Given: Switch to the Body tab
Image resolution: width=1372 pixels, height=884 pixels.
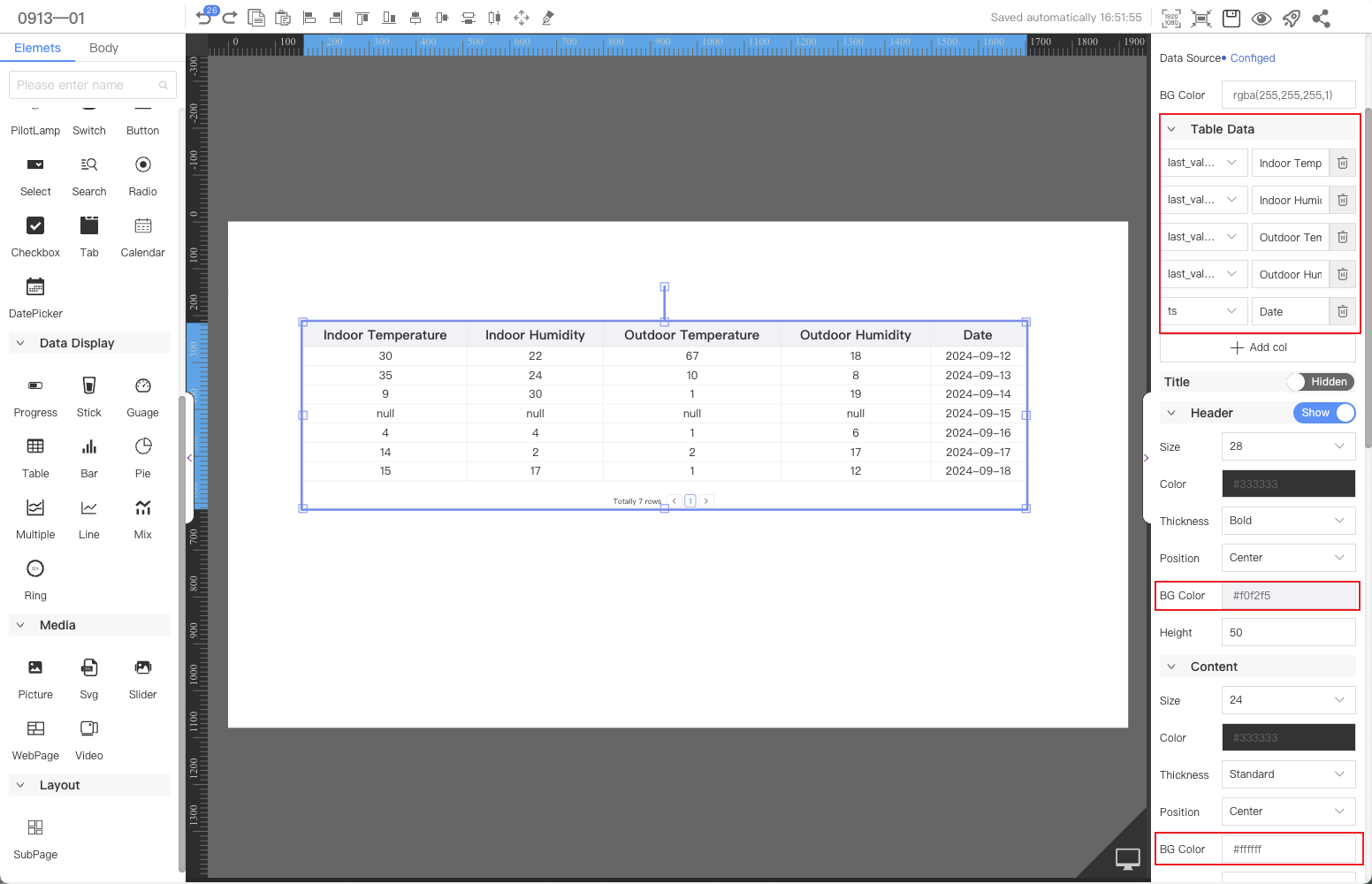Looking at the screenshot, I should [x=103, y=48].
